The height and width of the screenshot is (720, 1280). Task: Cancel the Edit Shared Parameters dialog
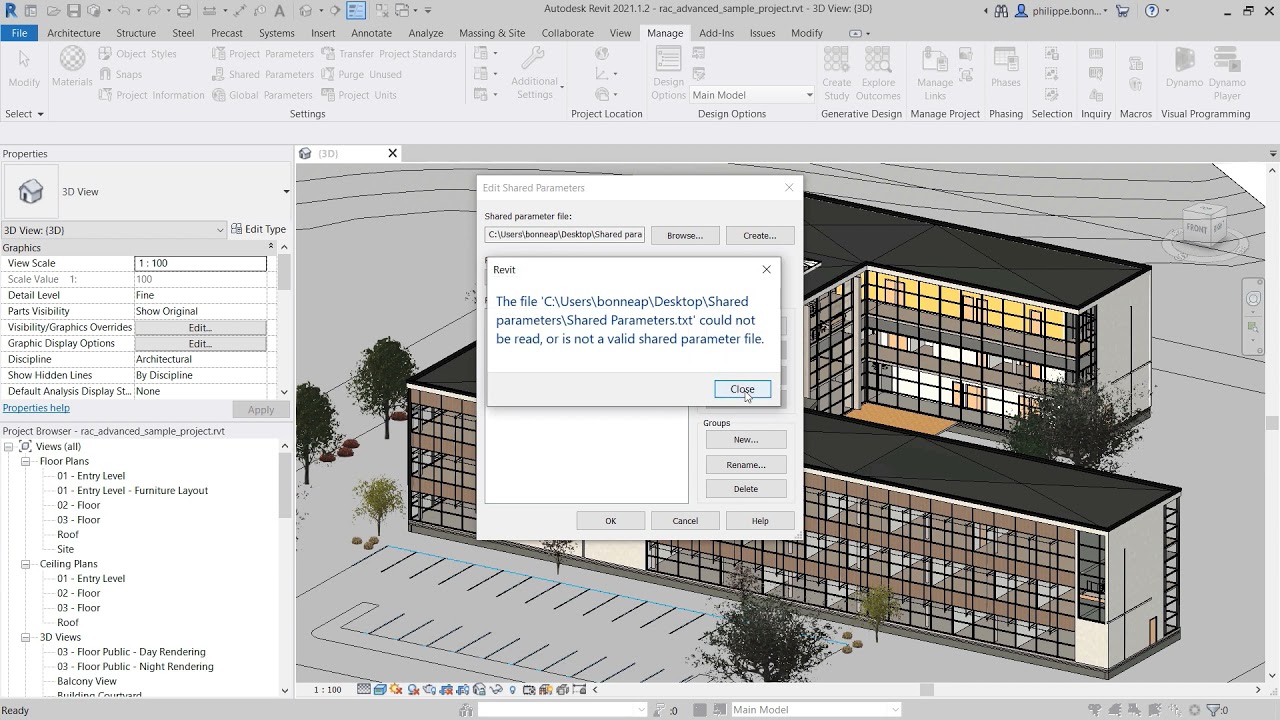(685, 521)
